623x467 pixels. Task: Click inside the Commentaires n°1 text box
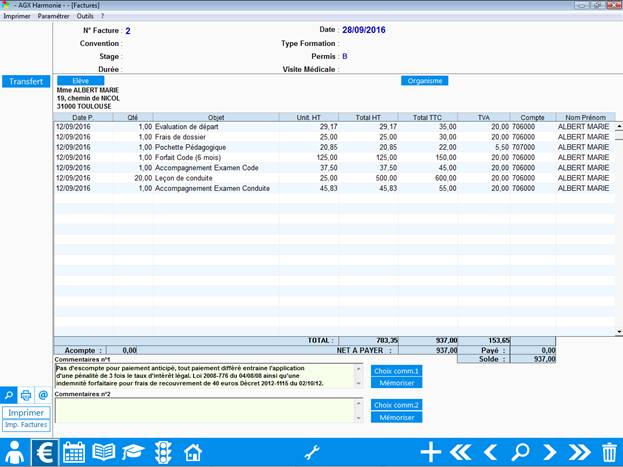[x=205, y=376]
